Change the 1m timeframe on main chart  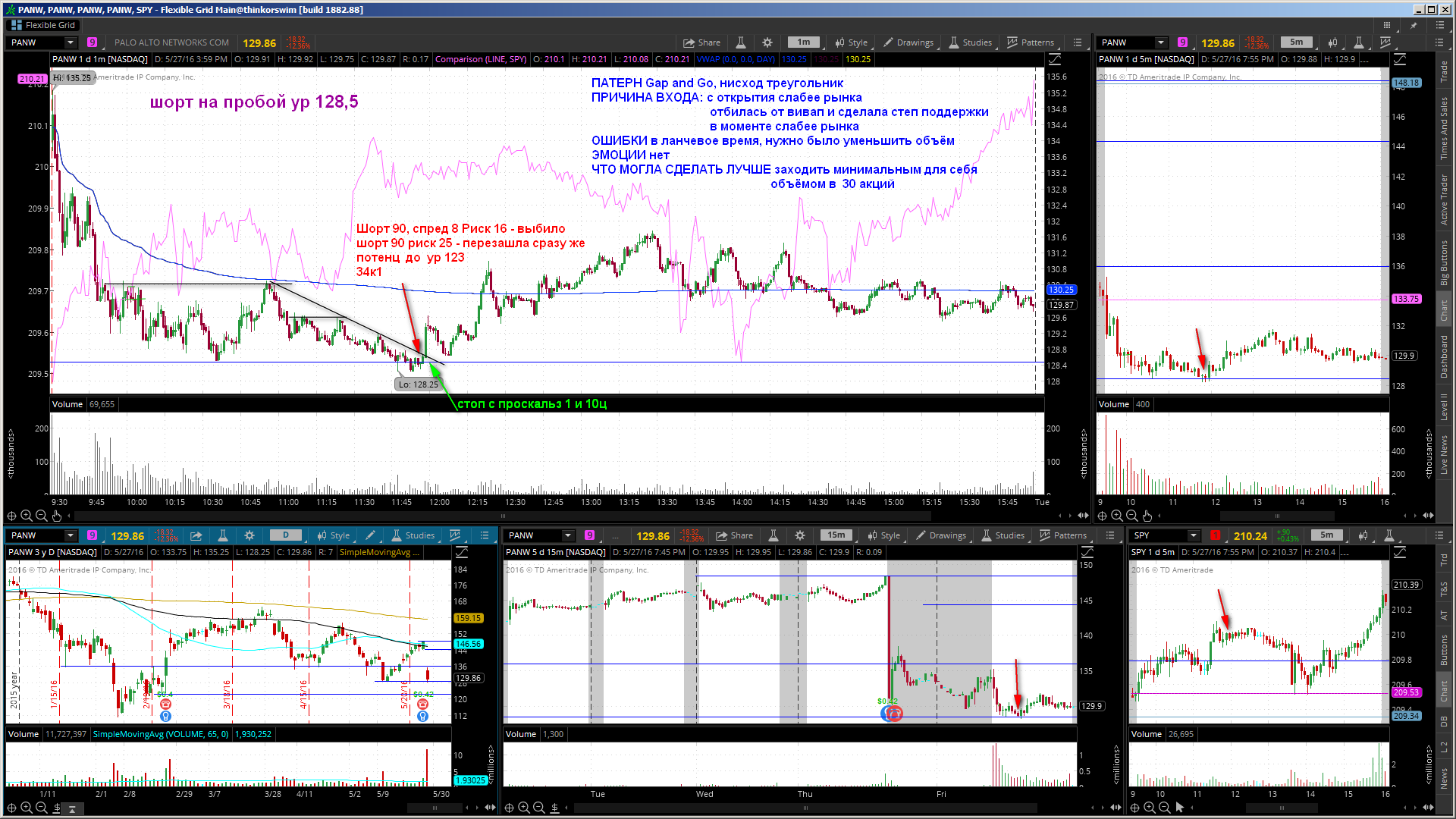(804, 42)
